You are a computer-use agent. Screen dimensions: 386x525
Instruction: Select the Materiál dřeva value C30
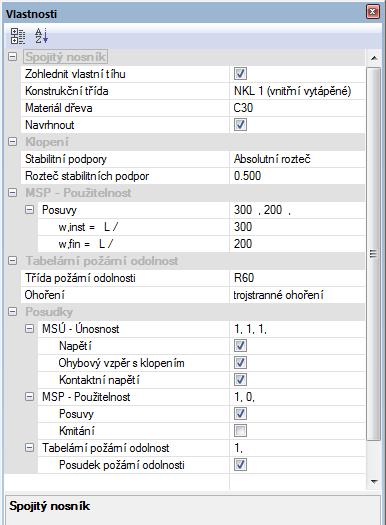(297, 108)
